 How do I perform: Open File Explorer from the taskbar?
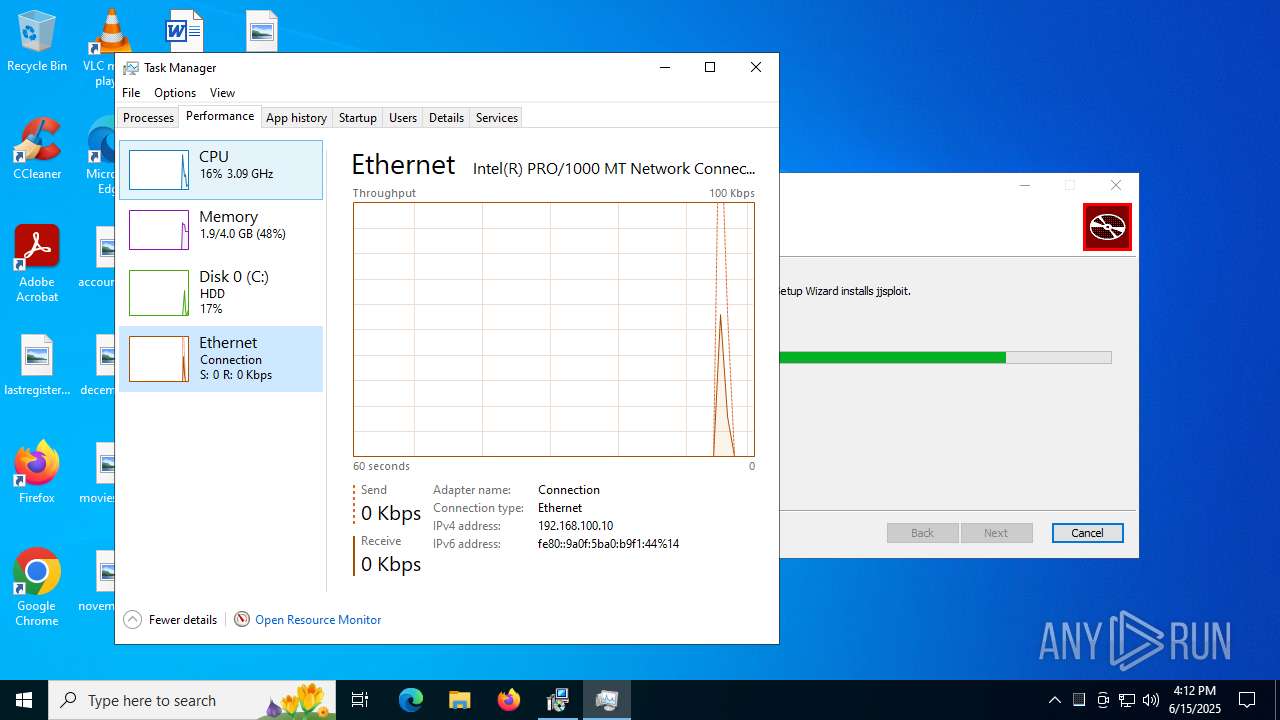[x=459, y=700]
